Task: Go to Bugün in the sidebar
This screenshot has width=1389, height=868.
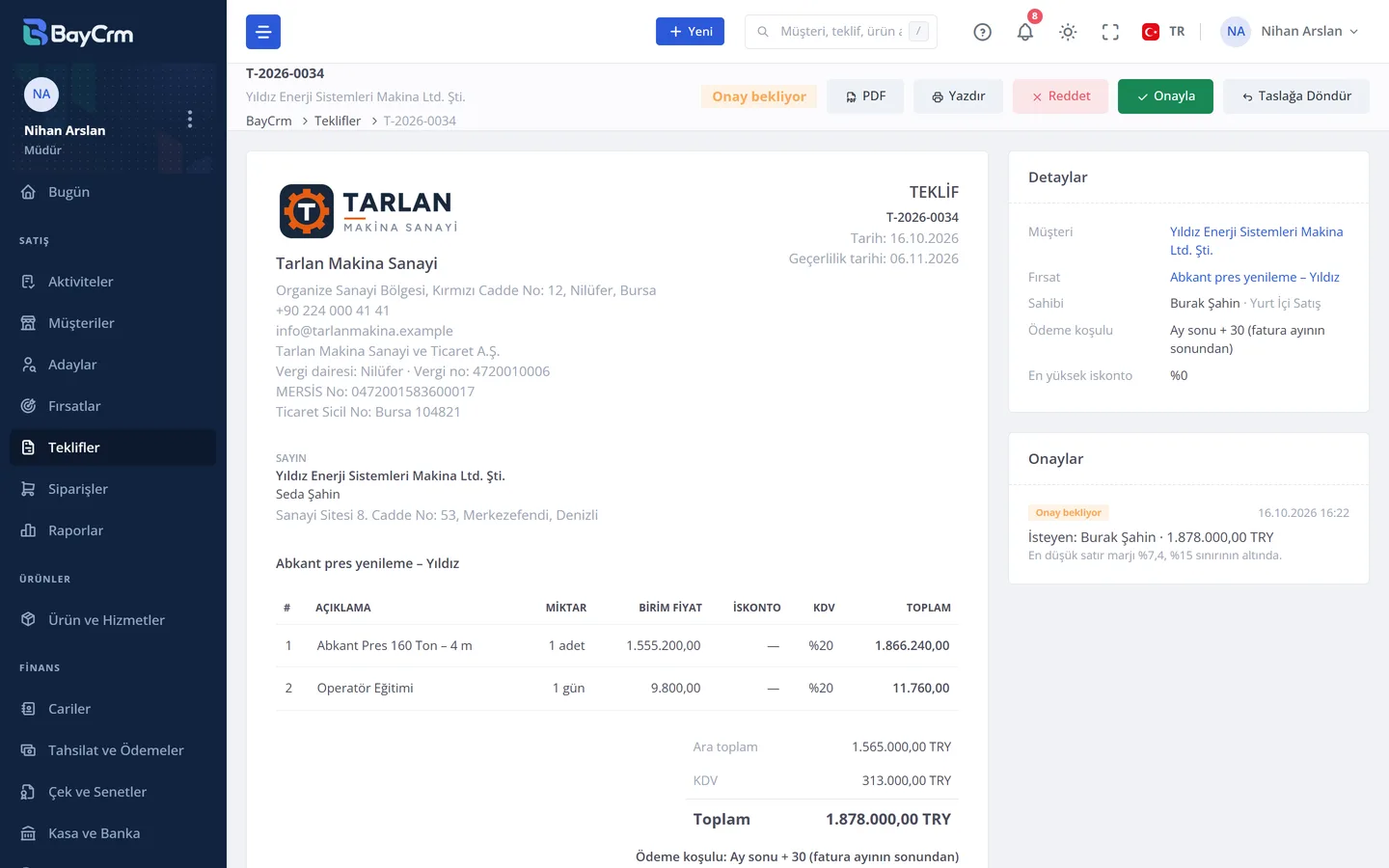Action: (x=113, y=192)
